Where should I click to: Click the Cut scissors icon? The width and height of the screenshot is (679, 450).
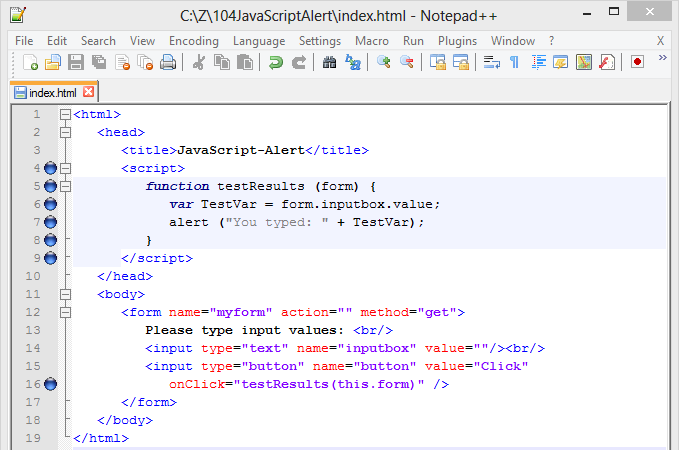coord(198,62)
